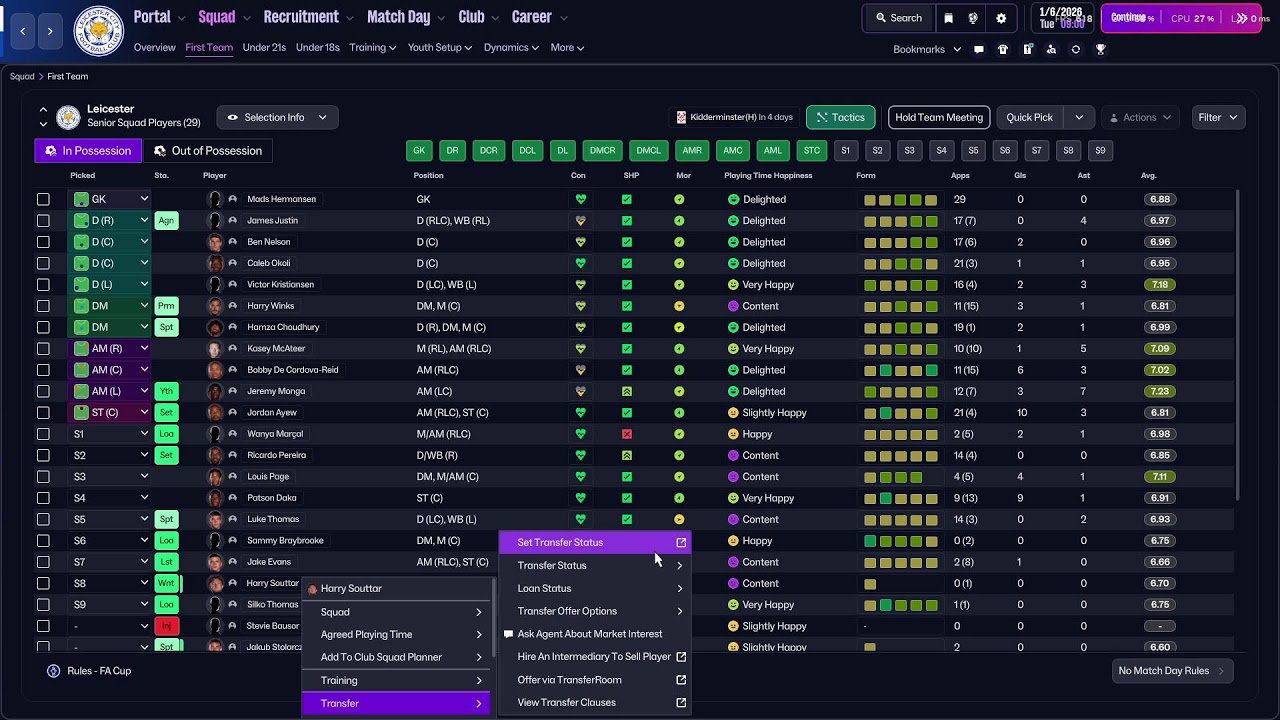Expand the Selection Info dropdown

click(277, 117)
